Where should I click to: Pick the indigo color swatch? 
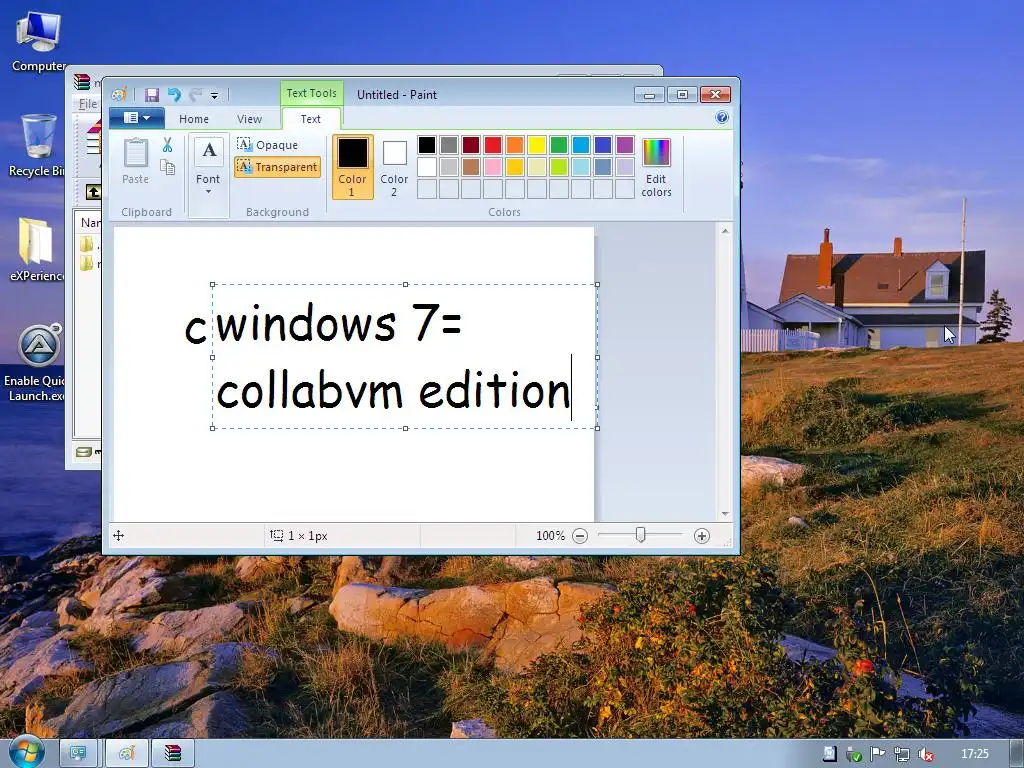tap(603, 144)
